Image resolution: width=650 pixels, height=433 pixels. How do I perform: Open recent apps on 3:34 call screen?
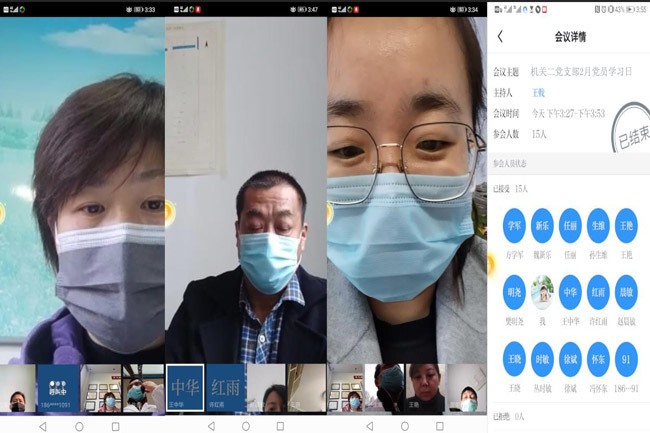pyautogui.click(x=440, y=426)
